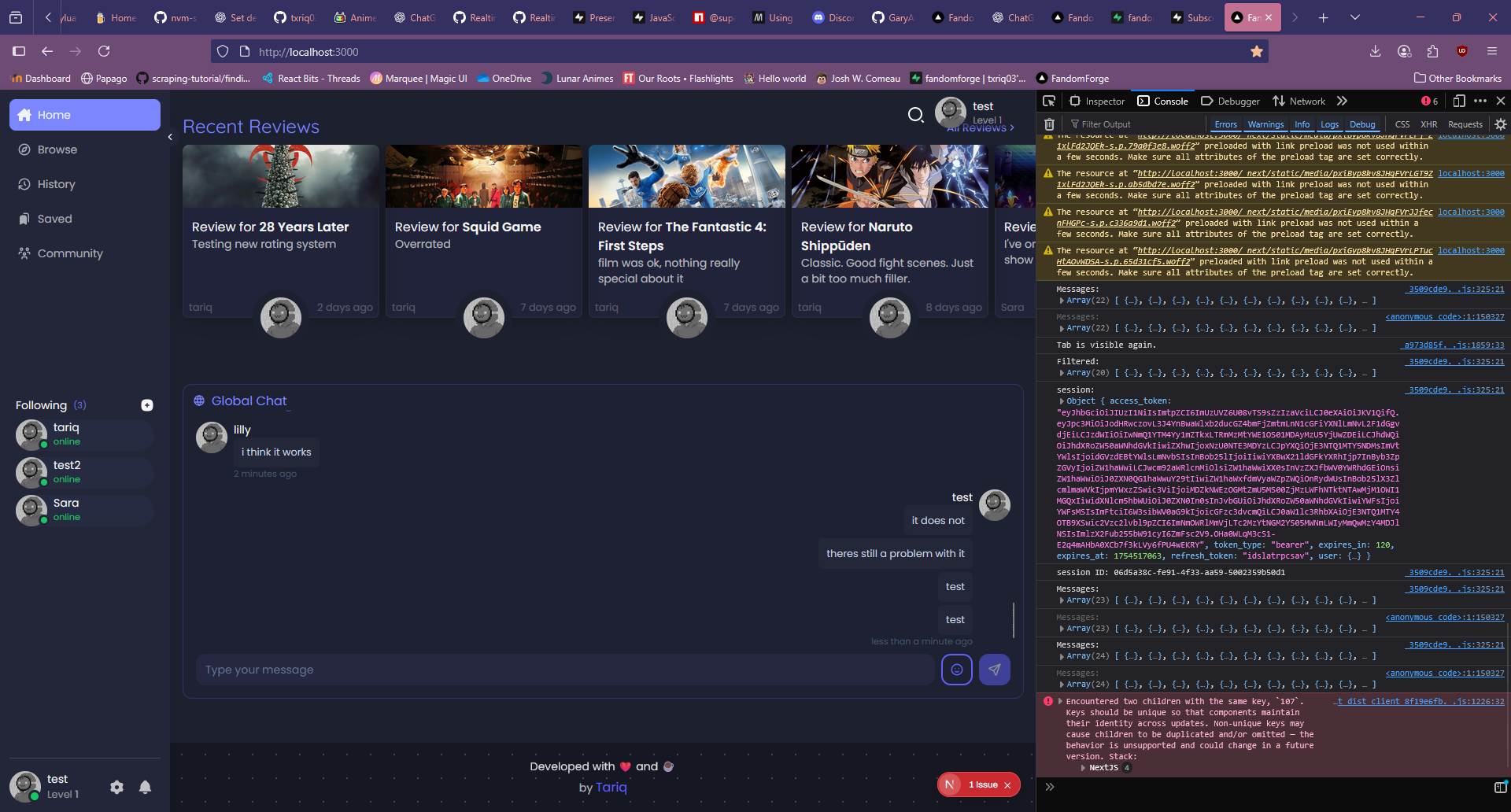Open console settings gear icon

(1501, 124)
